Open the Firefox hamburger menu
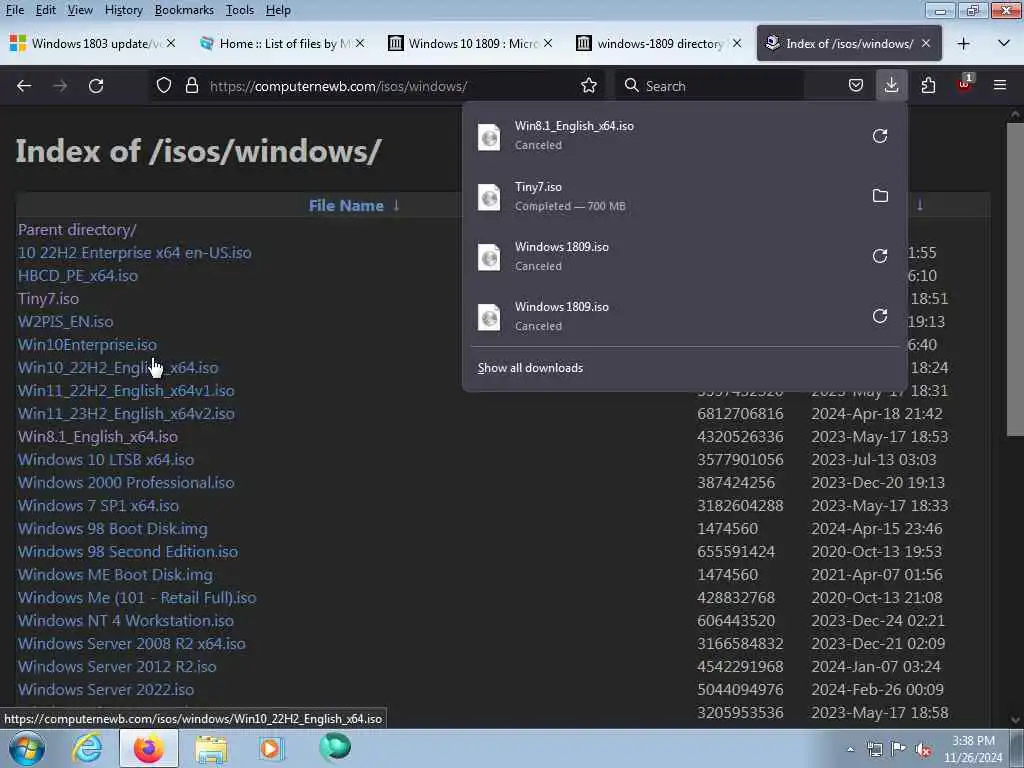The image size is (1024, 768). click(999, 86)
